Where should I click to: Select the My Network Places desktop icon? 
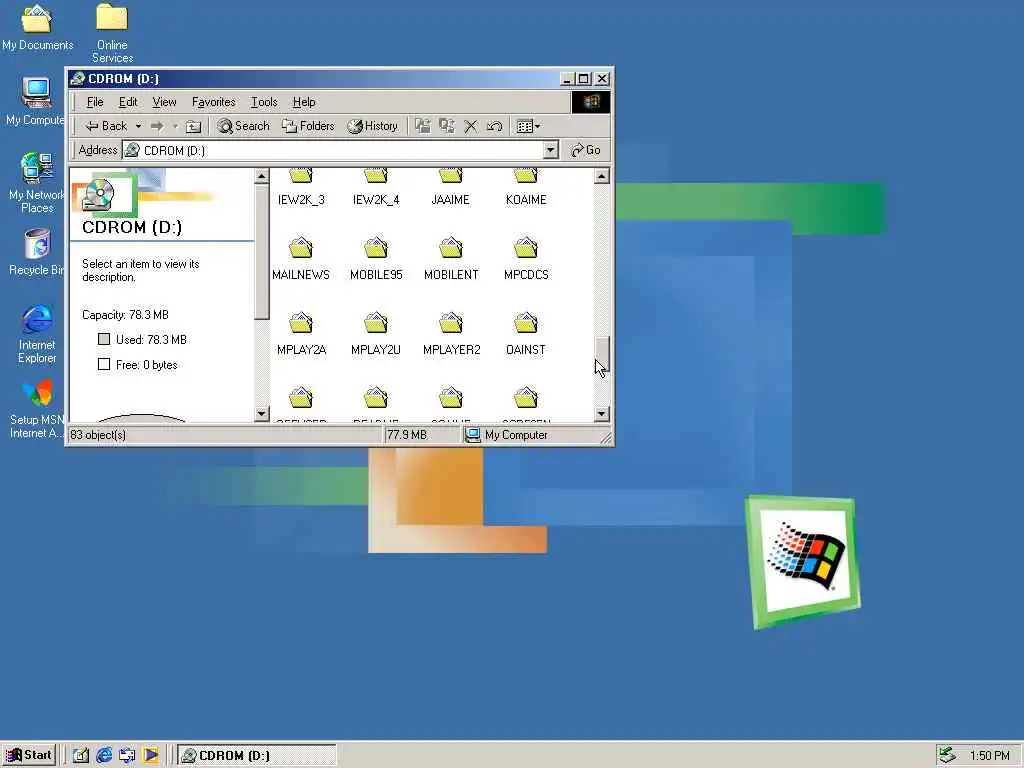37,183
